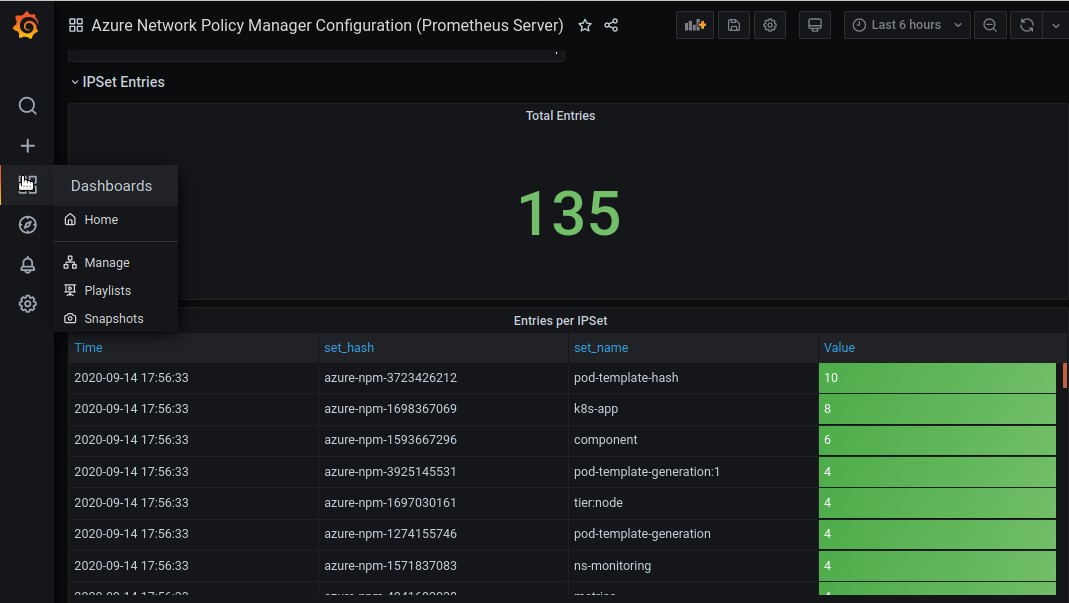Toggle cycle view mode monitor icon
1069x603 pixels.
click(x=815, y=25)
